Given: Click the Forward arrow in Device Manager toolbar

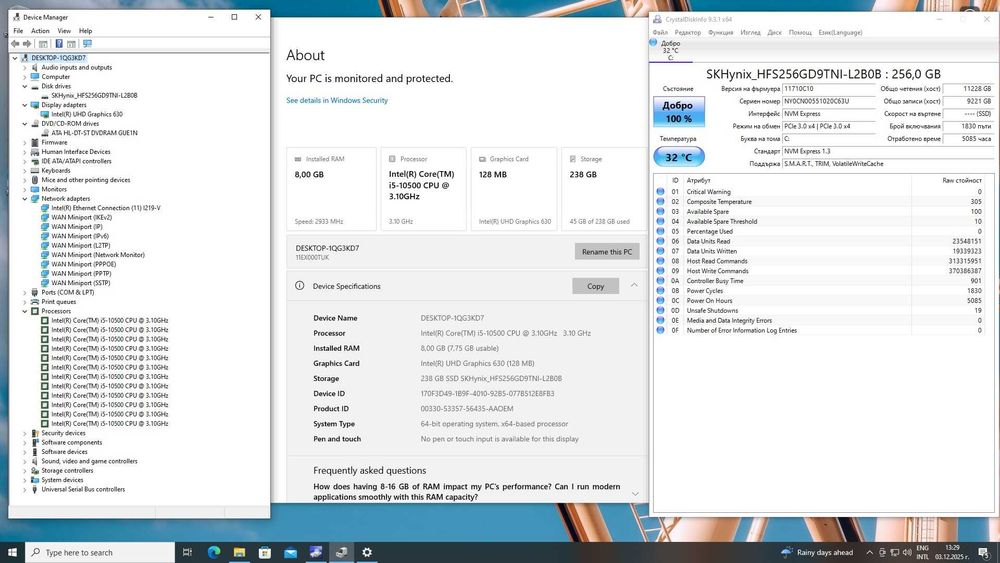Looking at the screenshot, I should click(27, 44).
